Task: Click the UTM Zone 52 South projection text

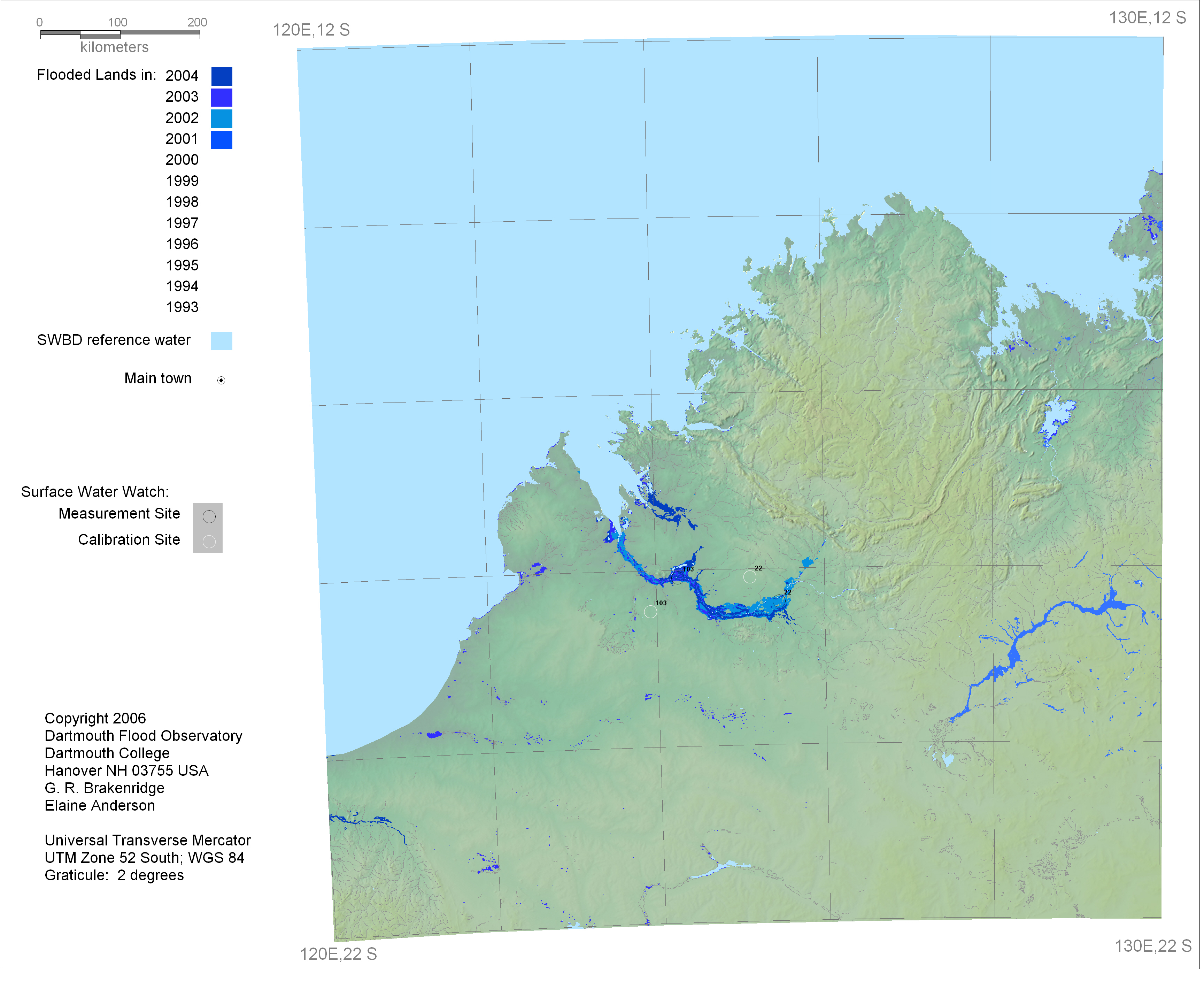Action: (x=145, y=858)
